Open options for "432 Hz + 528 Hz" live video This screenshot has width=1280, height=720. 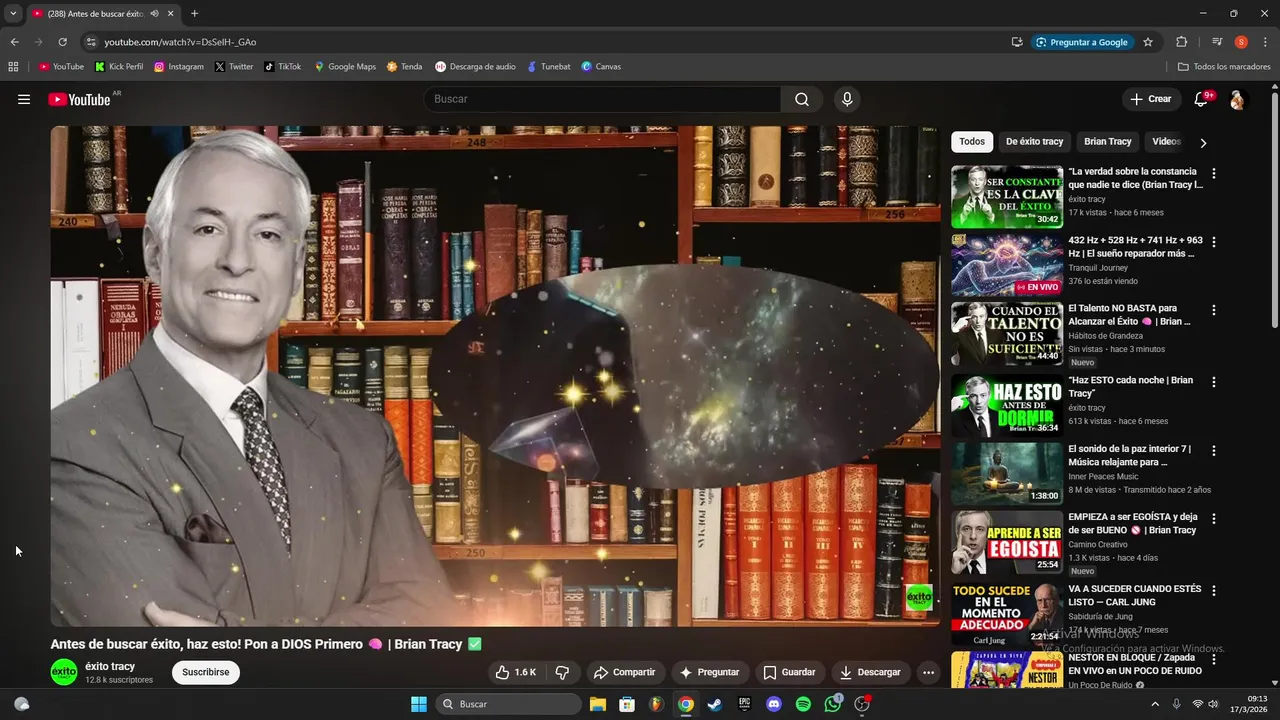click(1214, 241)
